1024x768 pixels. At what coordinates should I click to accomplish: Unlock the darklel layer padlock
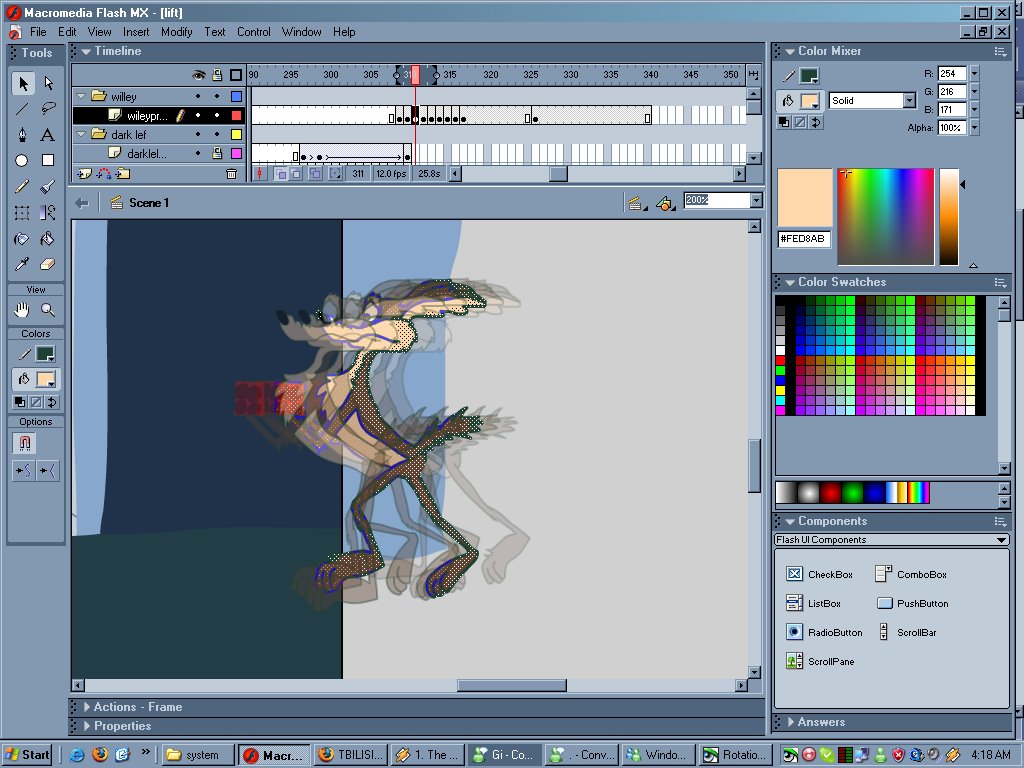click(x=217, y=153)
